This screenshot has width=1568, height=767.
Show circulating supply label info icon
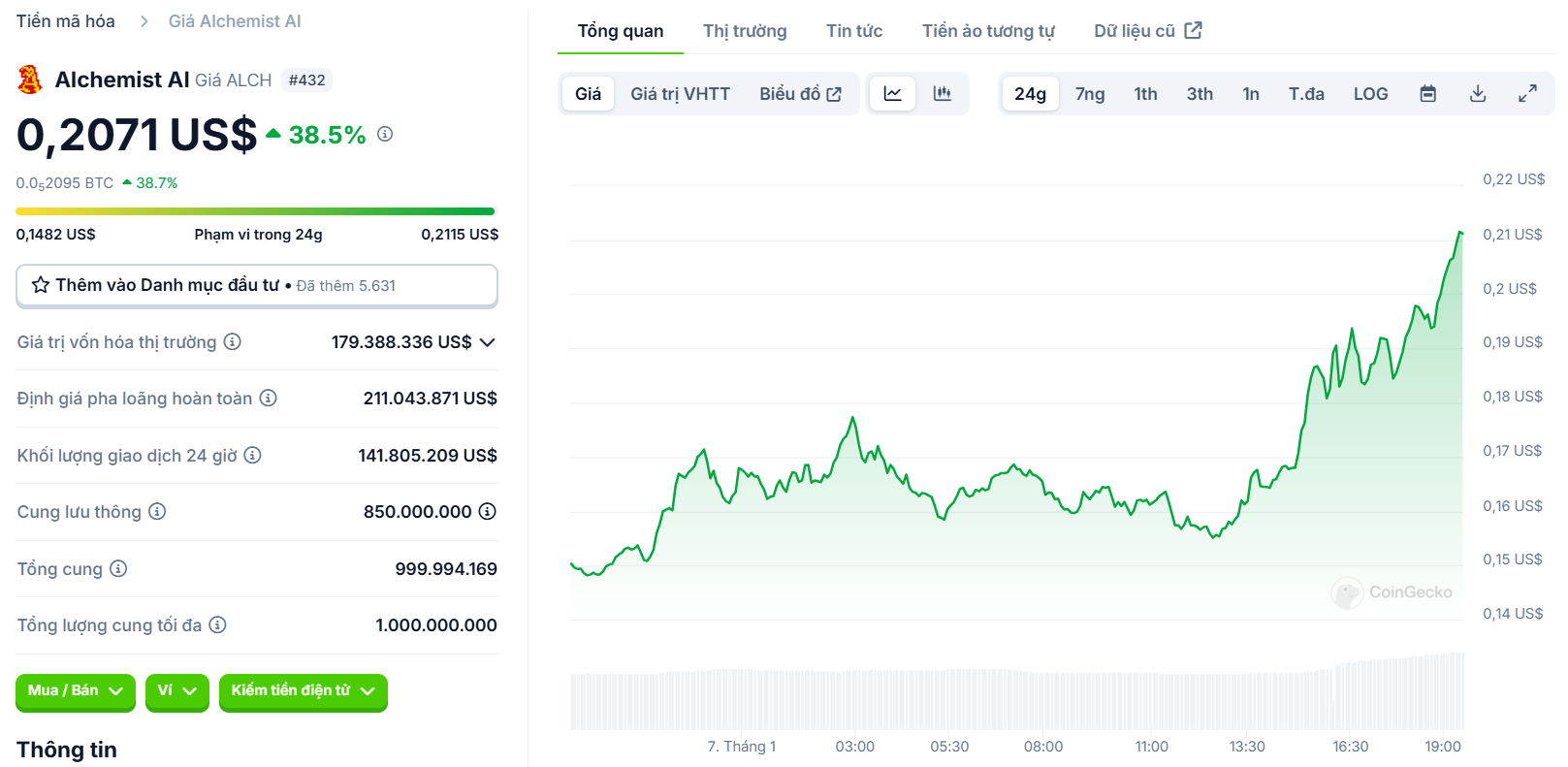click(157, 511)
